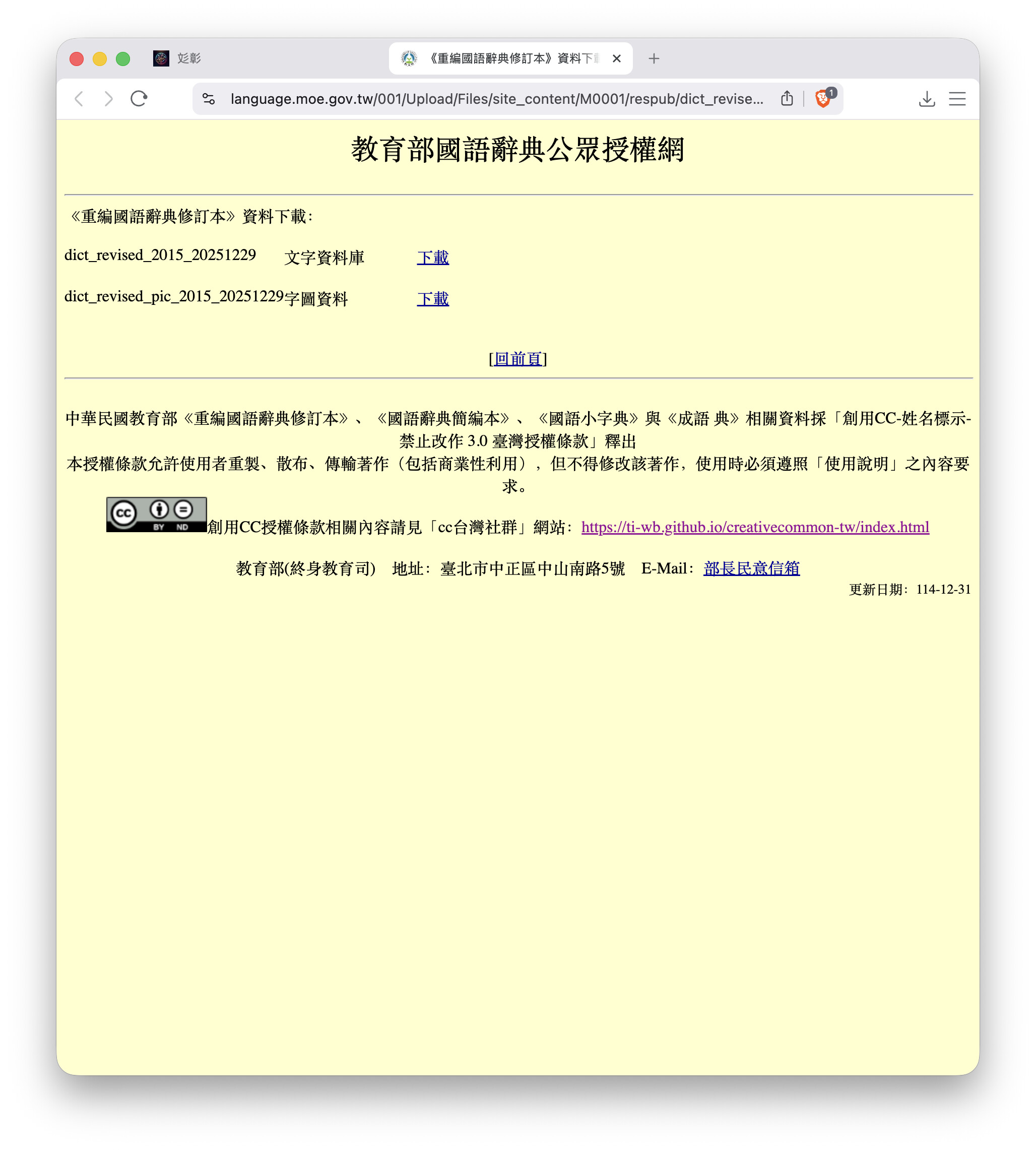Open a new tab with plus button
The image size is (1036, 1150).
[654, 58]
